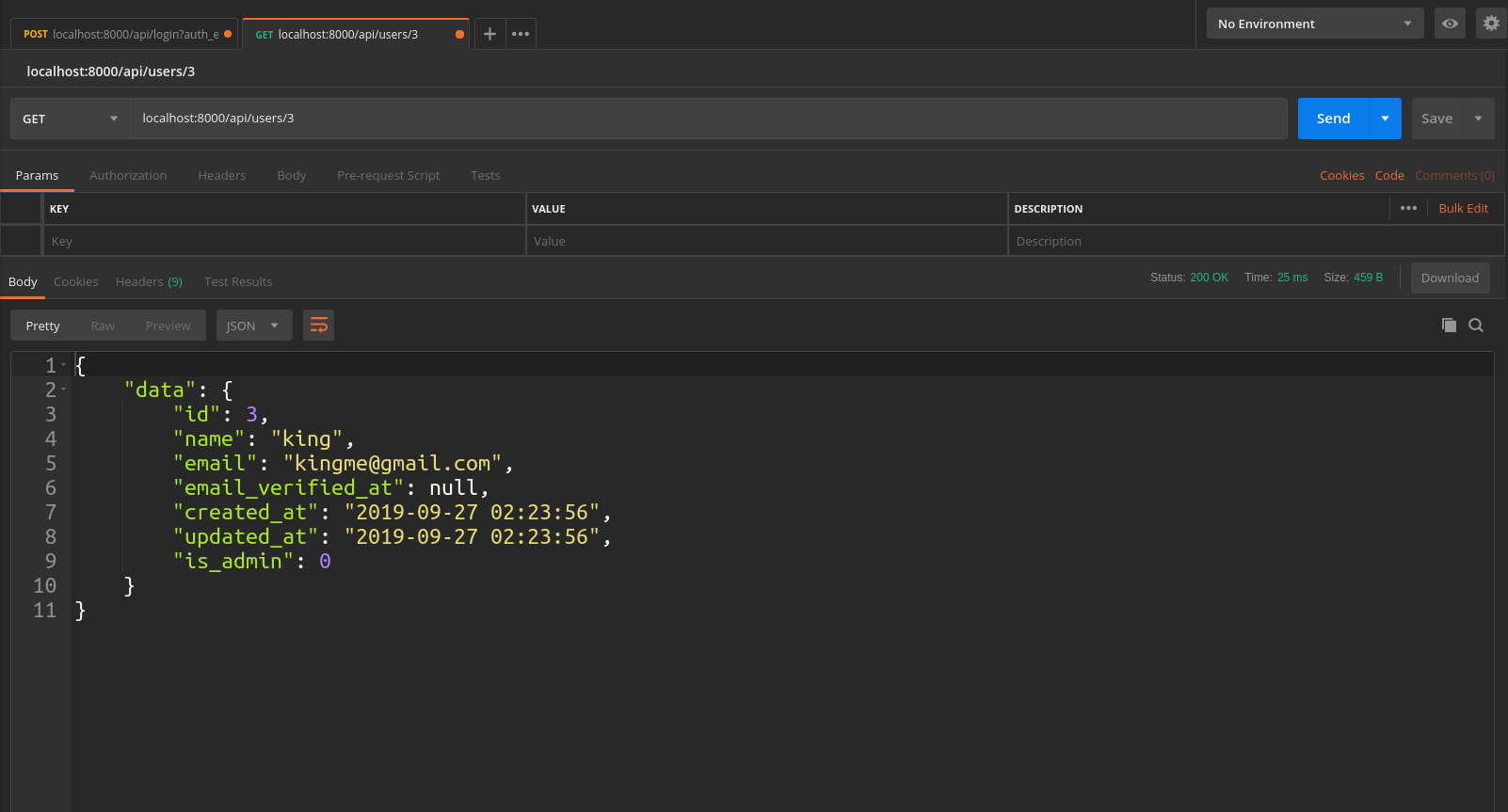Image resolution: width=1508 pixels, height=812 pixels.
Task: Select Raw response view
Action: (103, 326)
